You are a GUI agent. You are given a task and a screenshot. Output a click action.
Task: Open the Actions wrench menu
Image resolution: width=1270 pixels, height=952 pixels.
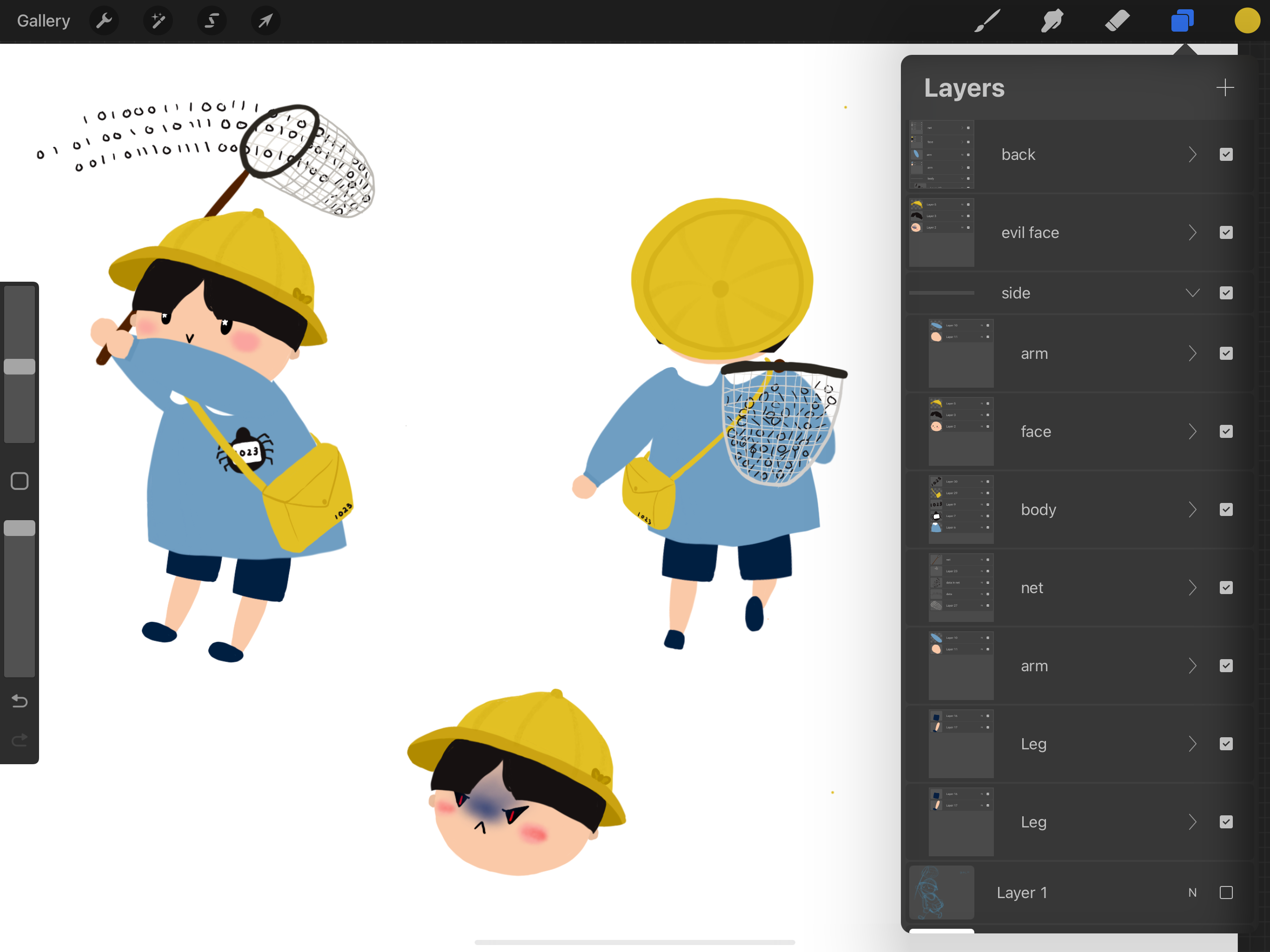point(104,21)
